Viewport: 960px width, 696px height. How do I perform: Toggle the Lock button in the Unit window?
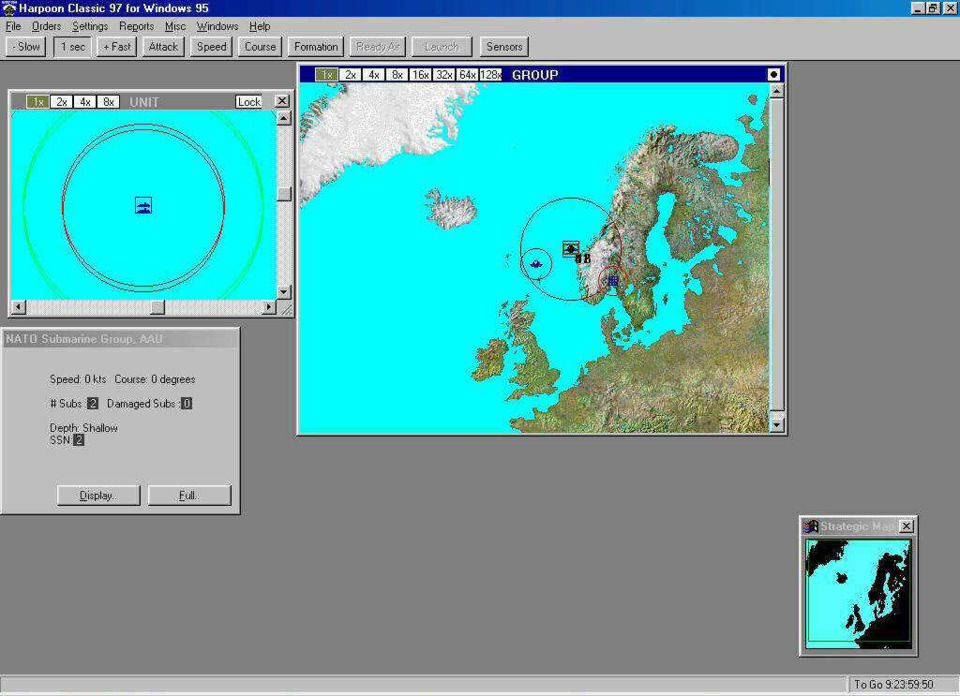[x=248, y=102]
